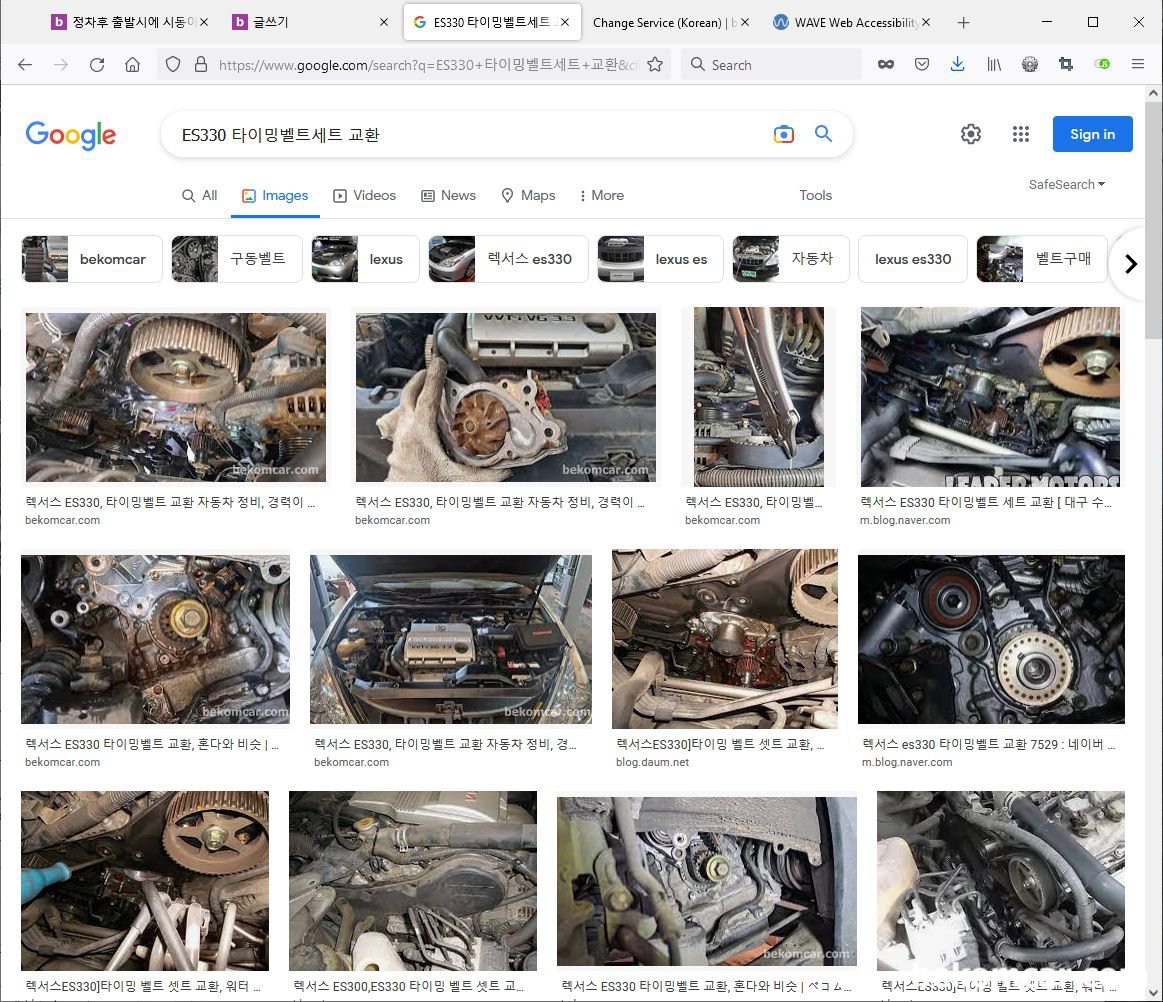Click the scrollbar down arrow
This screenshot has height=1002, width=1163.
tap(1153, 992)
